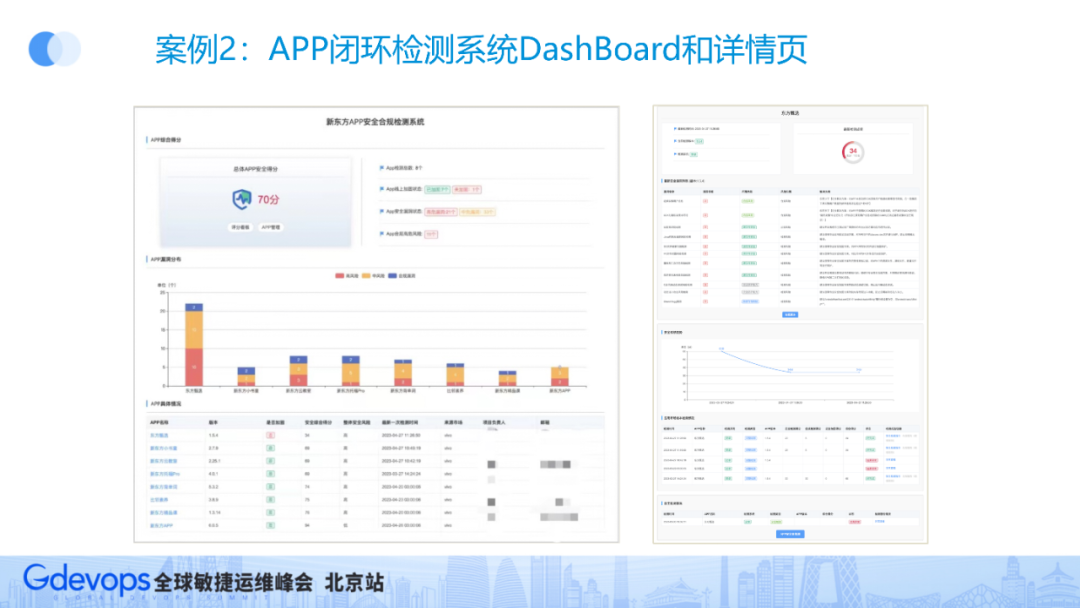Click the 新东方APP bar in the chart
Screen dimensions: 1080x608
click(559, 377)
